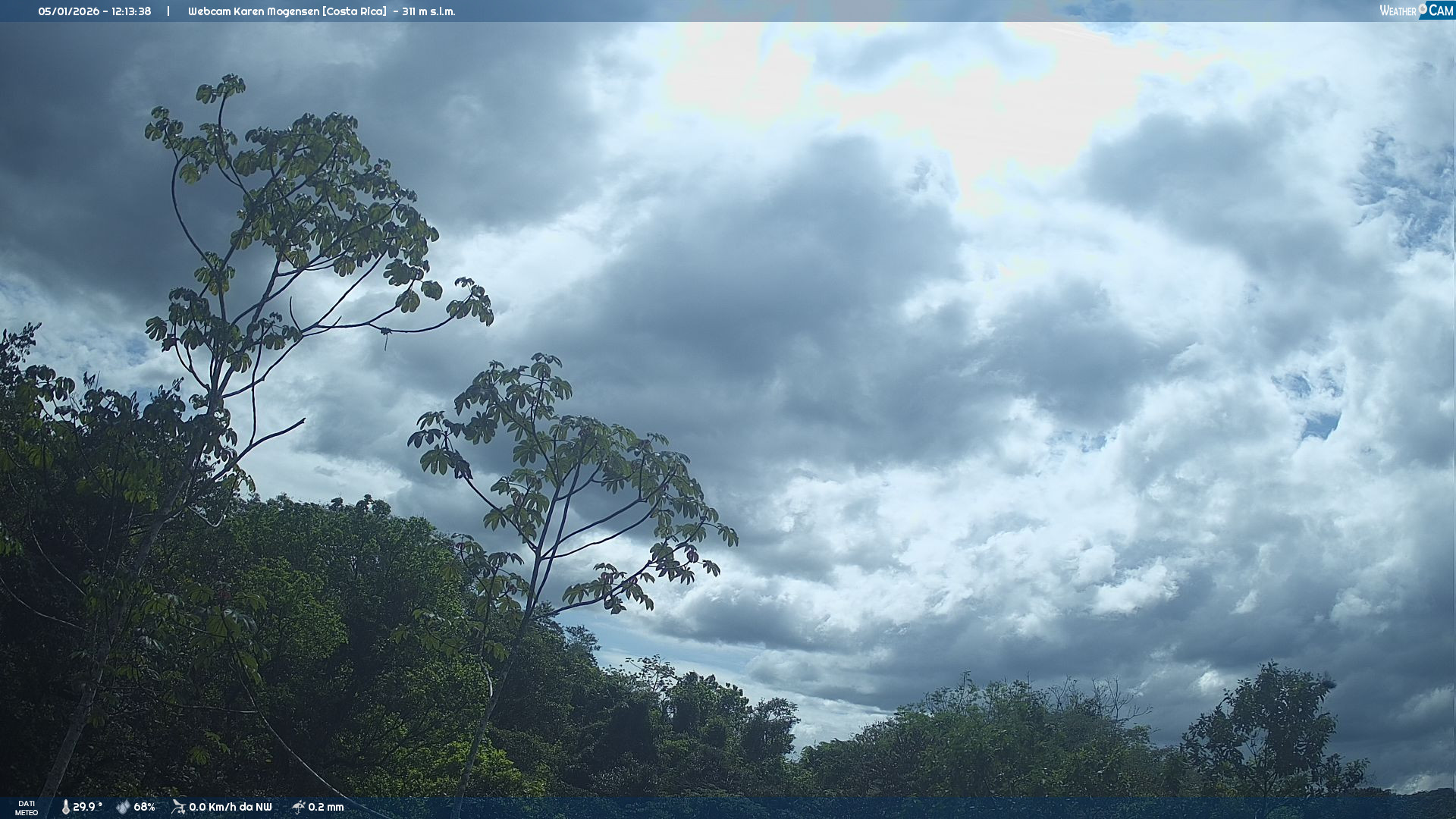The width and height of the screenshot is (1456, 819).
Task: Click the humidity water droplets icon
Action: point(123,808)
